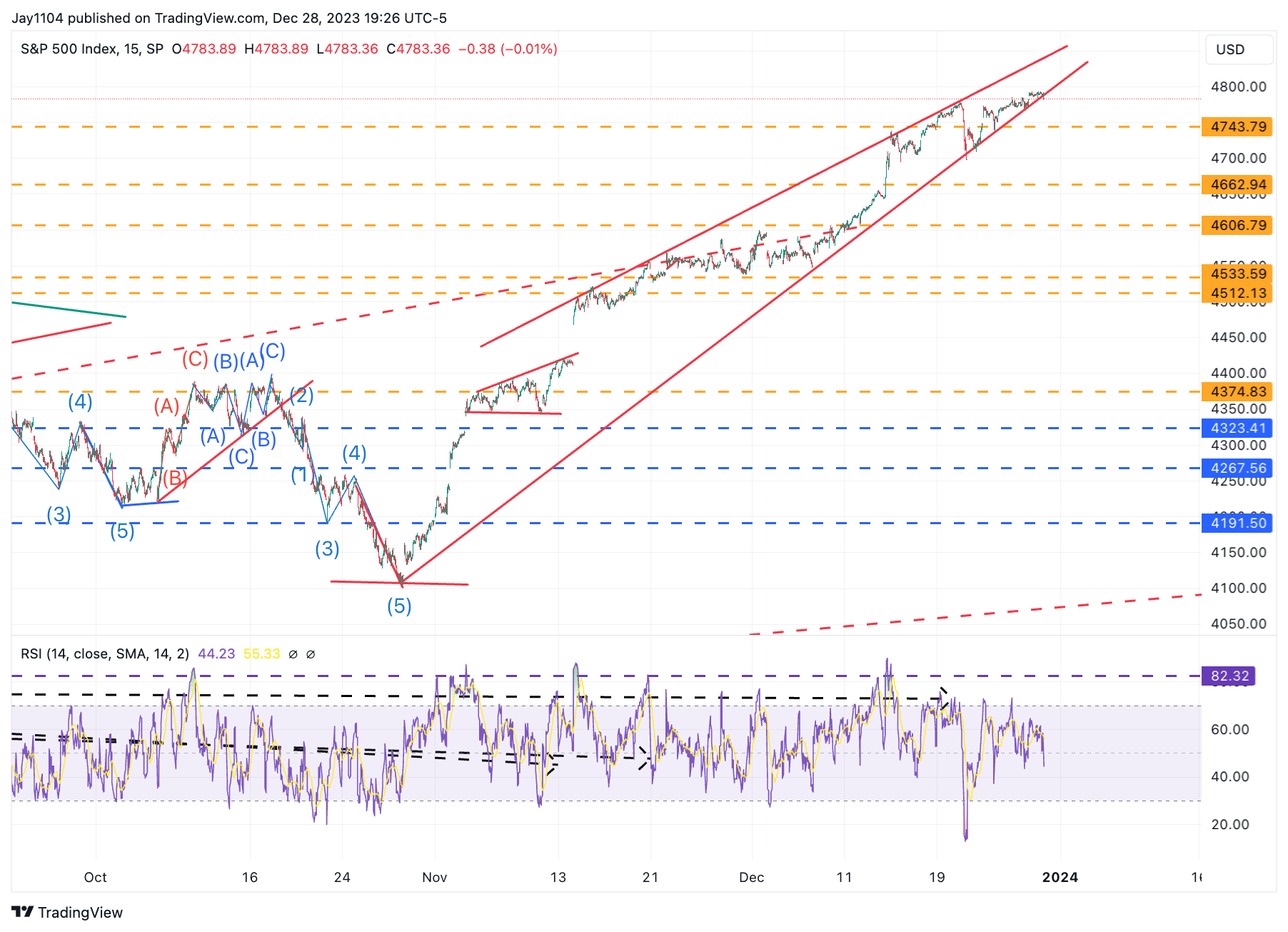Click the RSI value 44.23 in legend
This screenshot has height=932, width=1288.
[x=216, y=653]
